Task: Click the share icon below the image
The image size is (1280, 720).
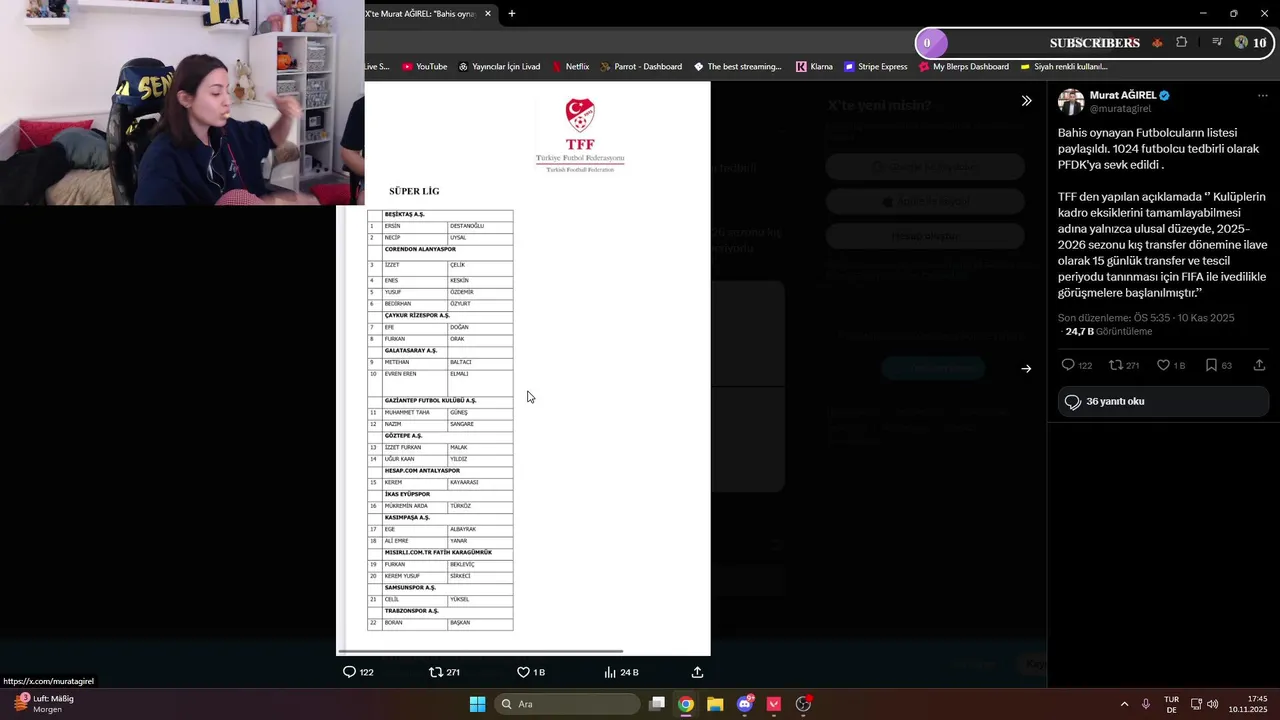Action: (697, 672)
